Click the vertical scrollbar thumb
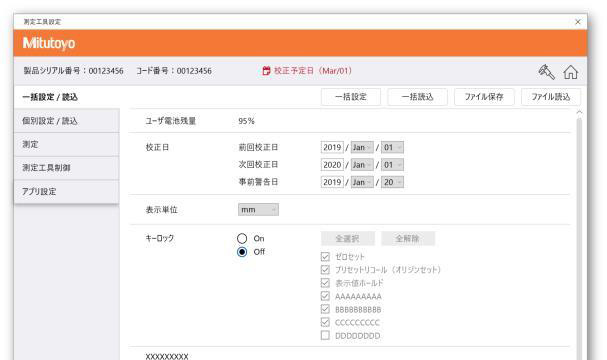Screen dimensions: 607x360 (x=579, y=239)
